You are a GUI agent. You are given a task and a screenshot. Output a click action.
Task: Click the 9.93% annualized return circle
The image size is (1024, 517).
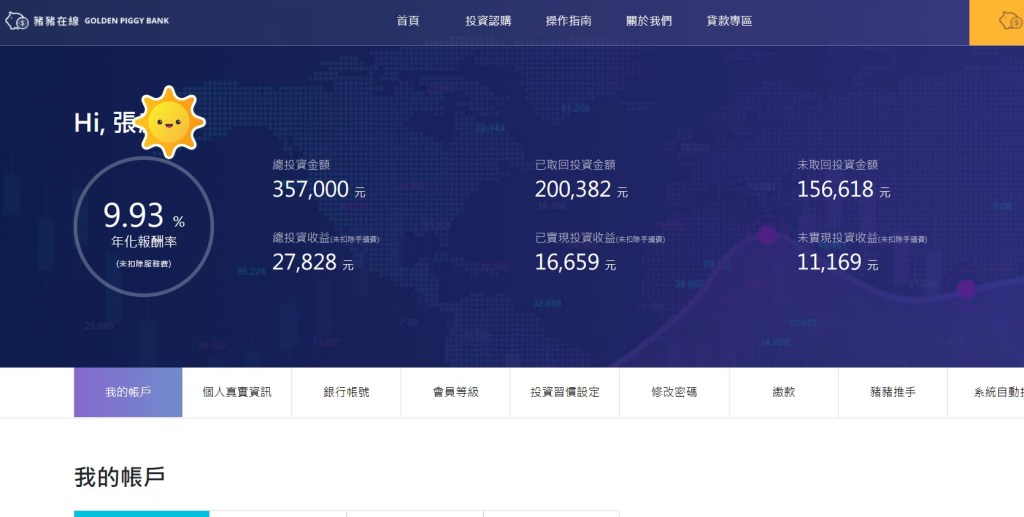pyautogui.click(x=143, y=227)
